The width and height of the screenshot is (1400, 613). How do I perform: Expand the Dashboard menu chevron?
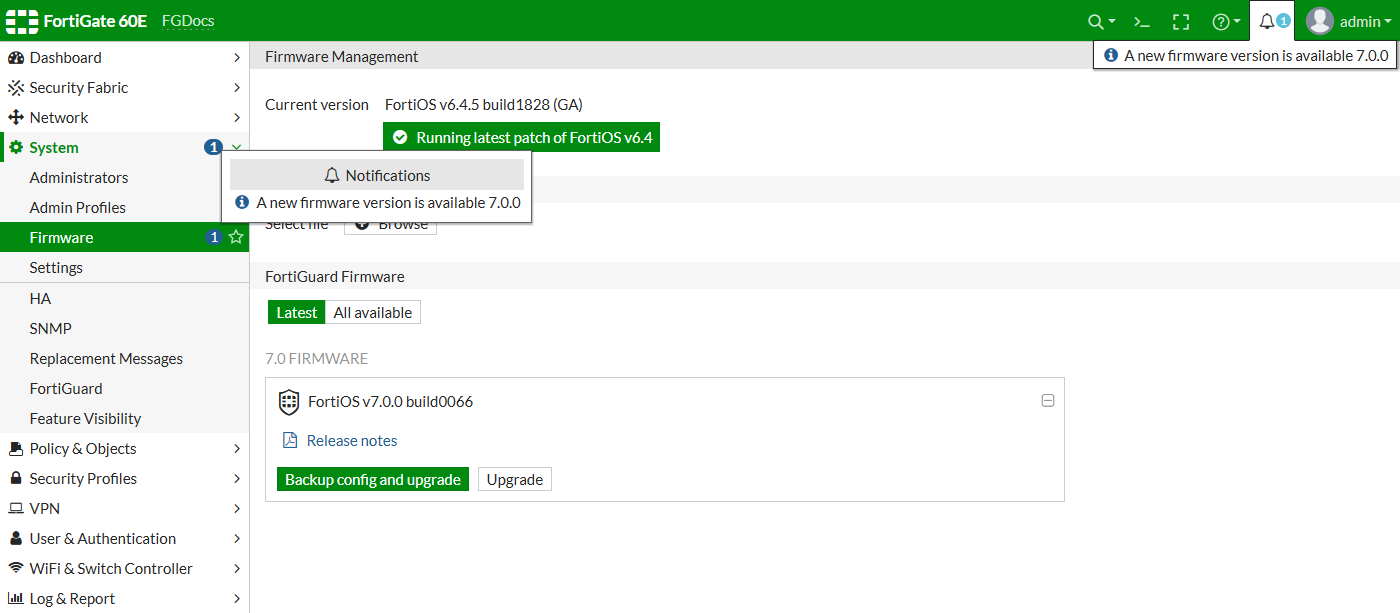pyautogui.click(x=237, y=58)
